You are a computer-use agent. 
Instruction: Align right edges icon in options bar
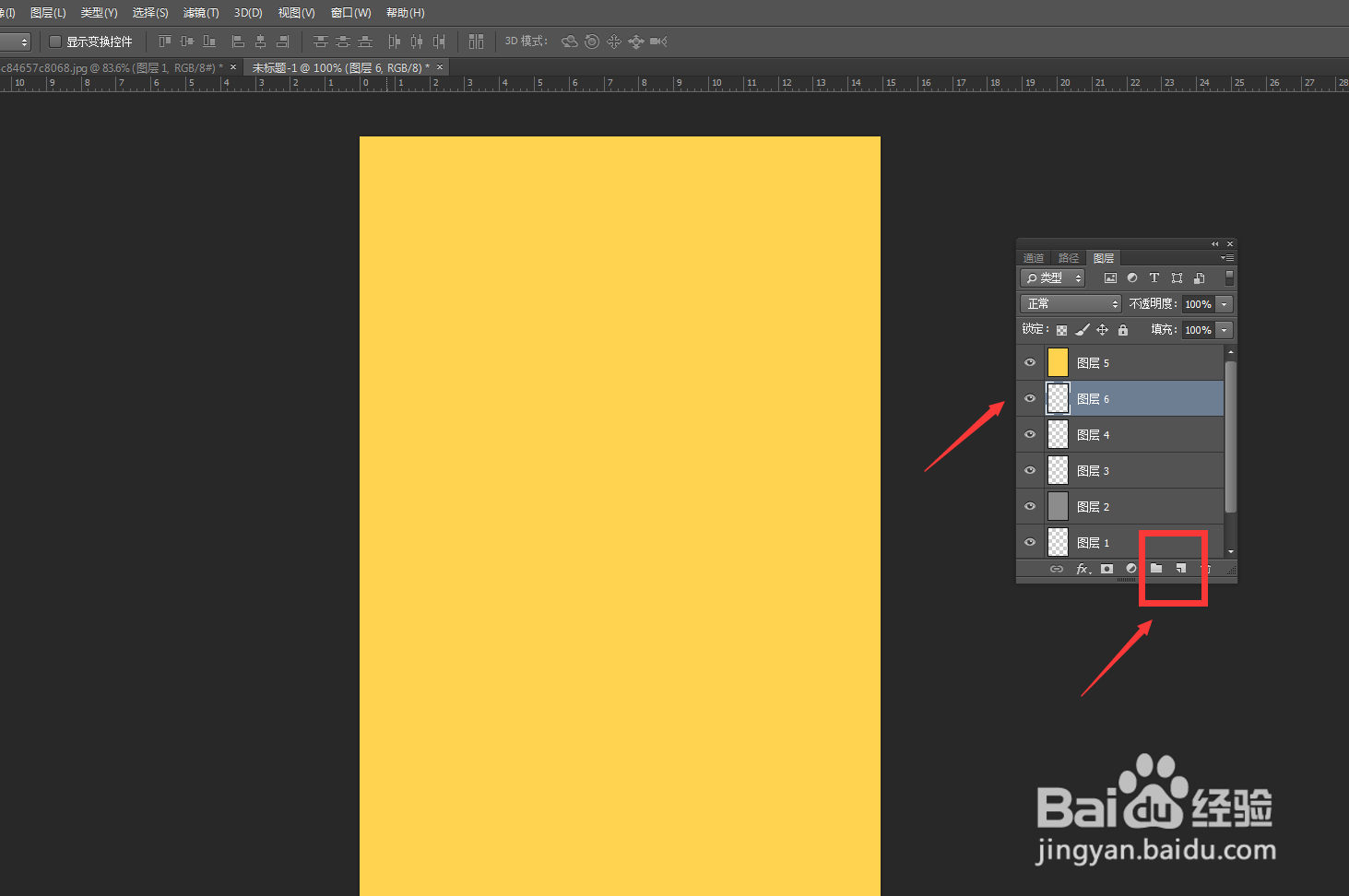283,41
